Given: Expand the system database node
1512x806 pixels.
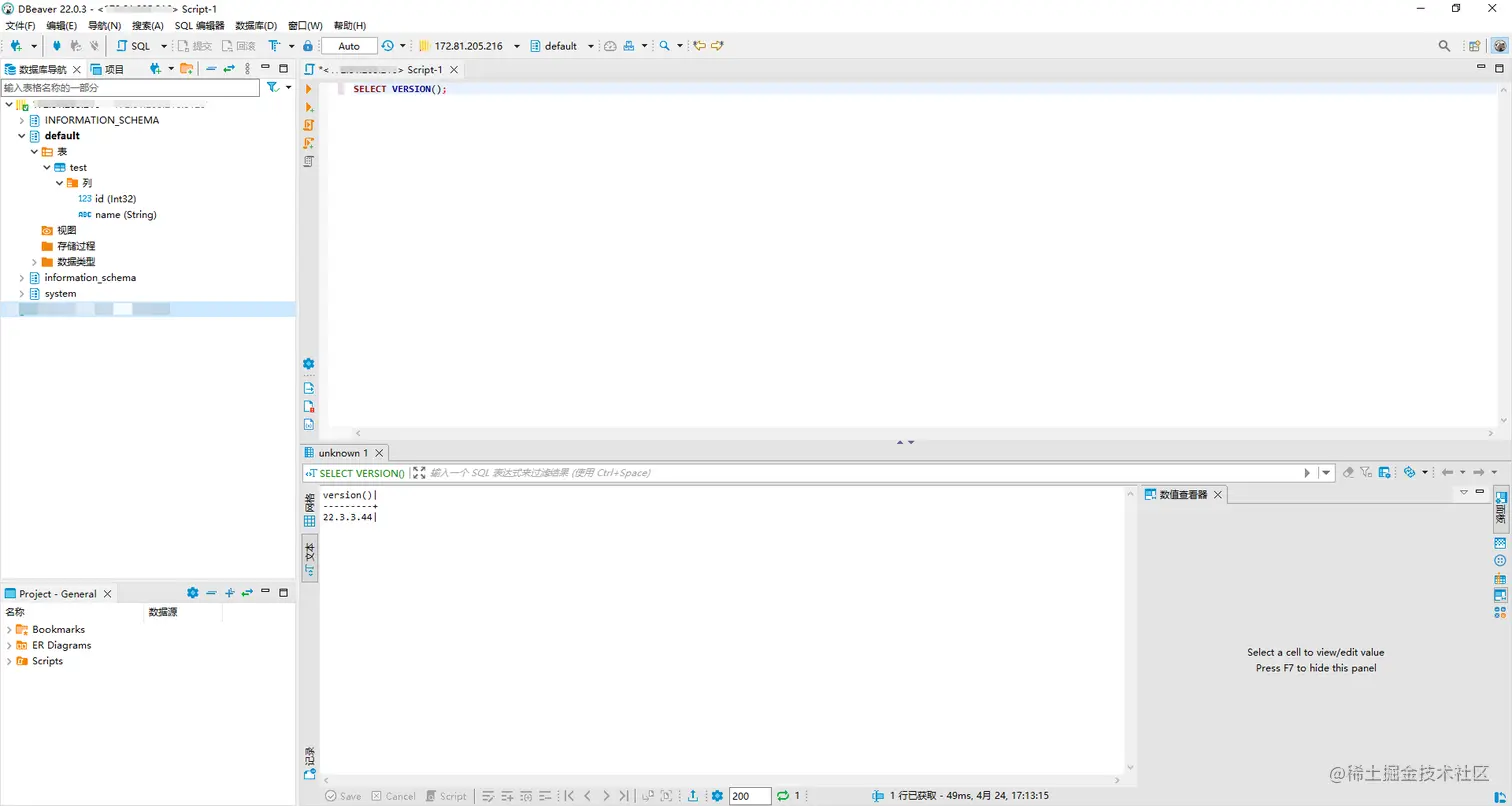Looking at the screenshot, I should (21, 294).
